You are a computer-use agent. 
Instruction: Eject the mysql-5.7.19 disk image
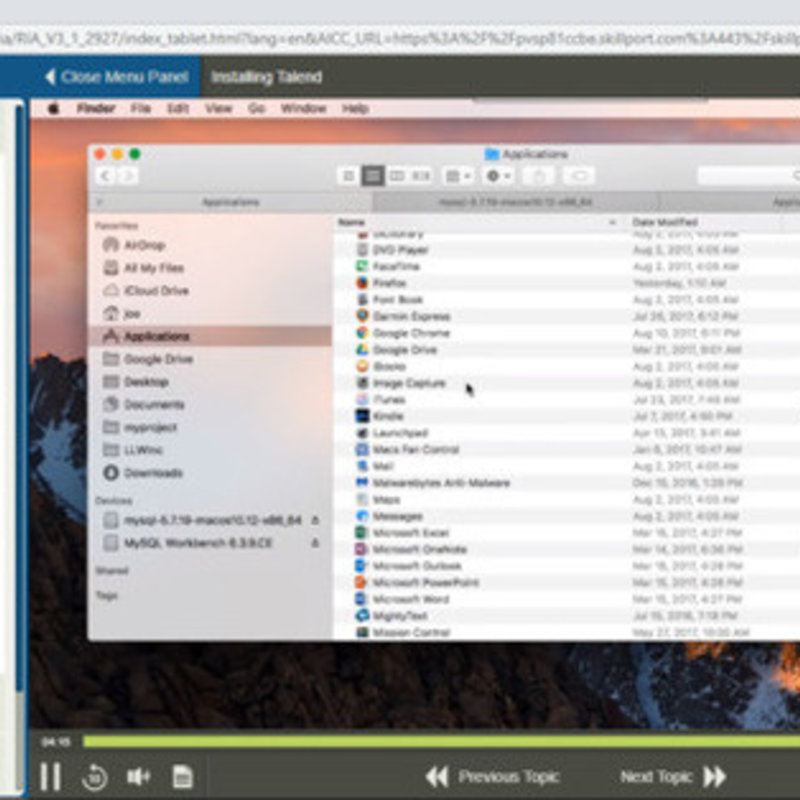315,520
